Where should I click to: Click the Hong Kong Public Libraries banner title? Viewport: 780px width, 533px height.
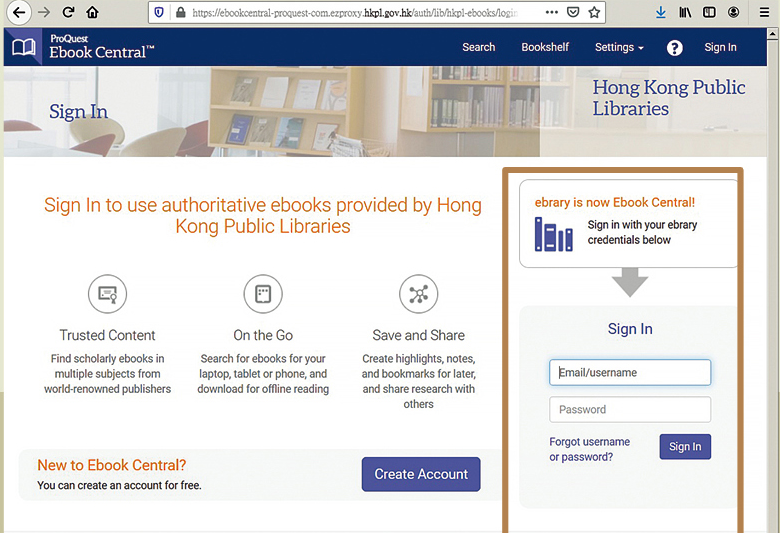tap(669, 98)
